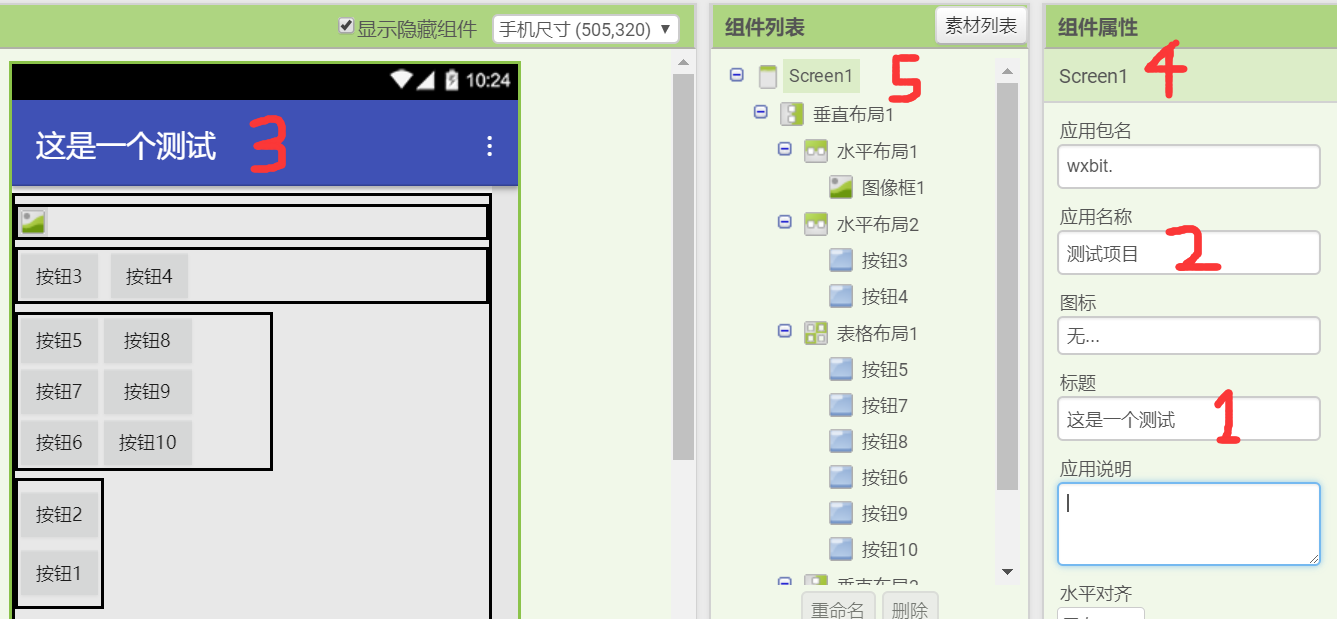The width and height of the screenshot is (1337, 619).
Task: Click the 表格布局1 table layout icon
Action: tap(816, 332)
